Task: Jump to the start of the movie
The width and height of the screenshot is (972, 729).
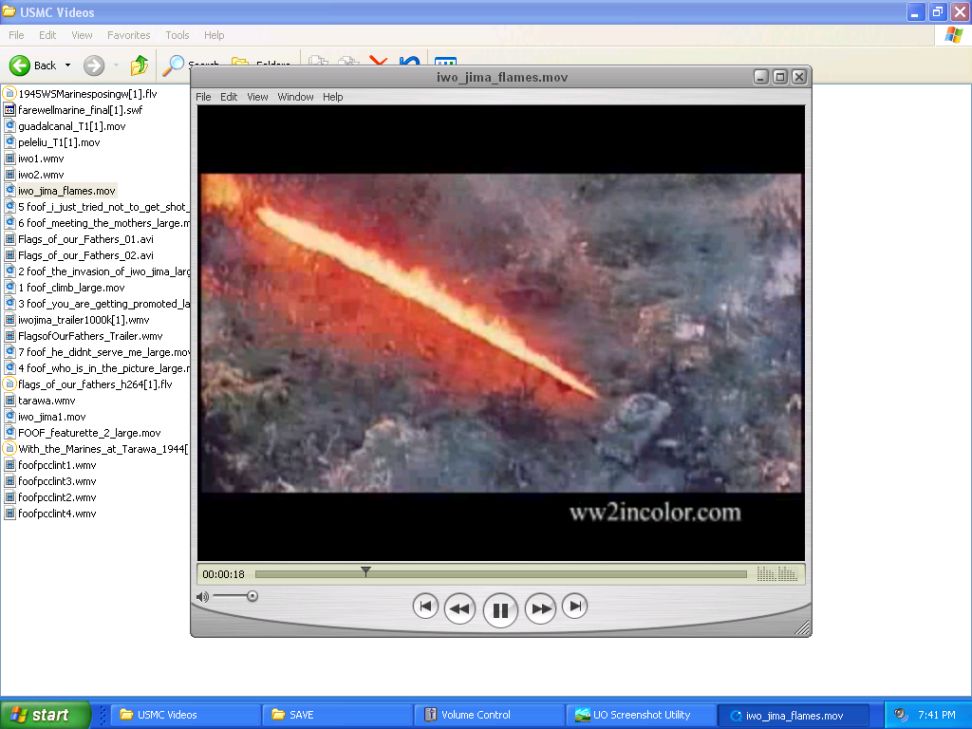Action: tap(425, 606)
